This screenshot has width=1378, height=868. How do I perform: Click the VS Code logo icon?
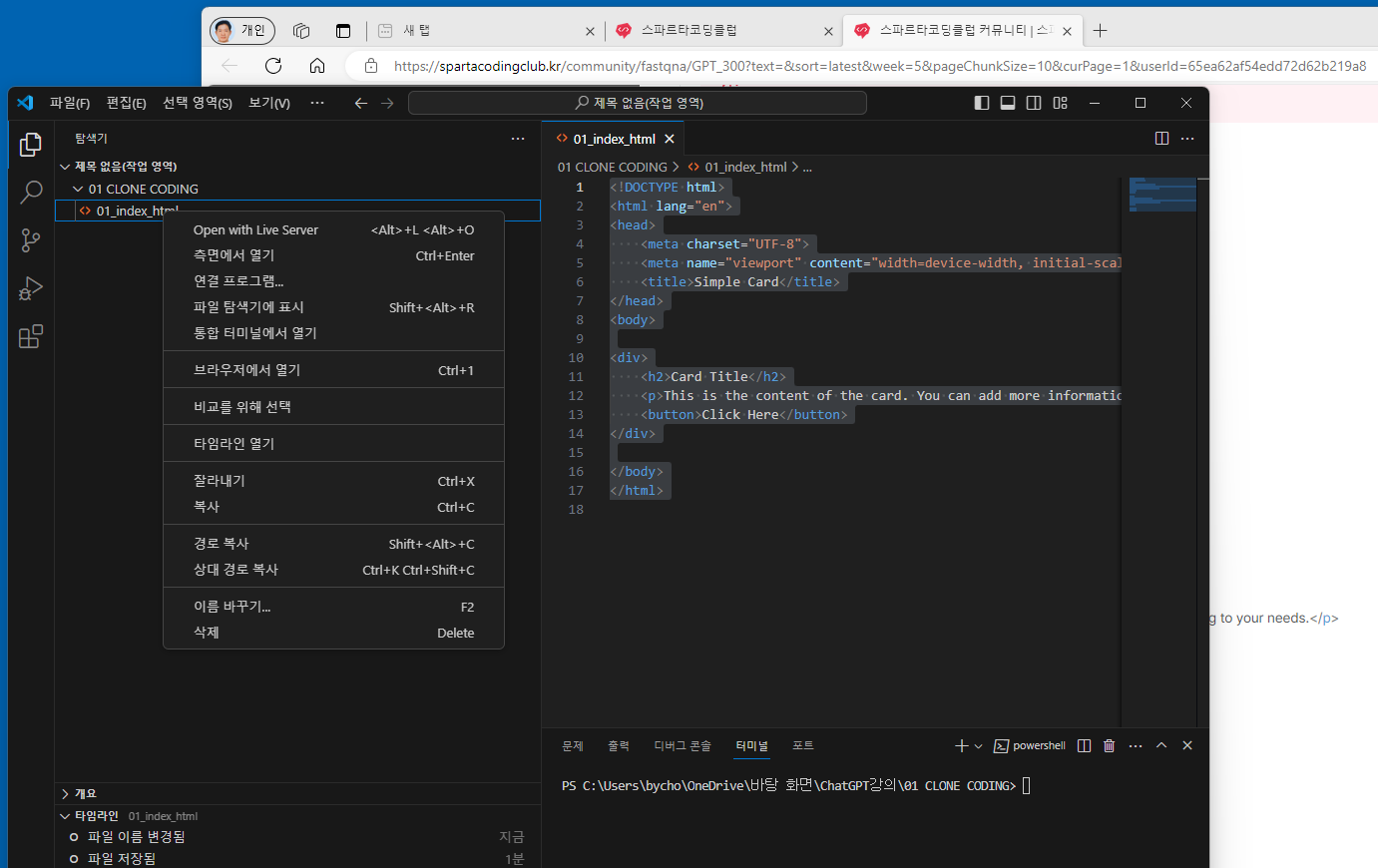click(x=26, y=103)
